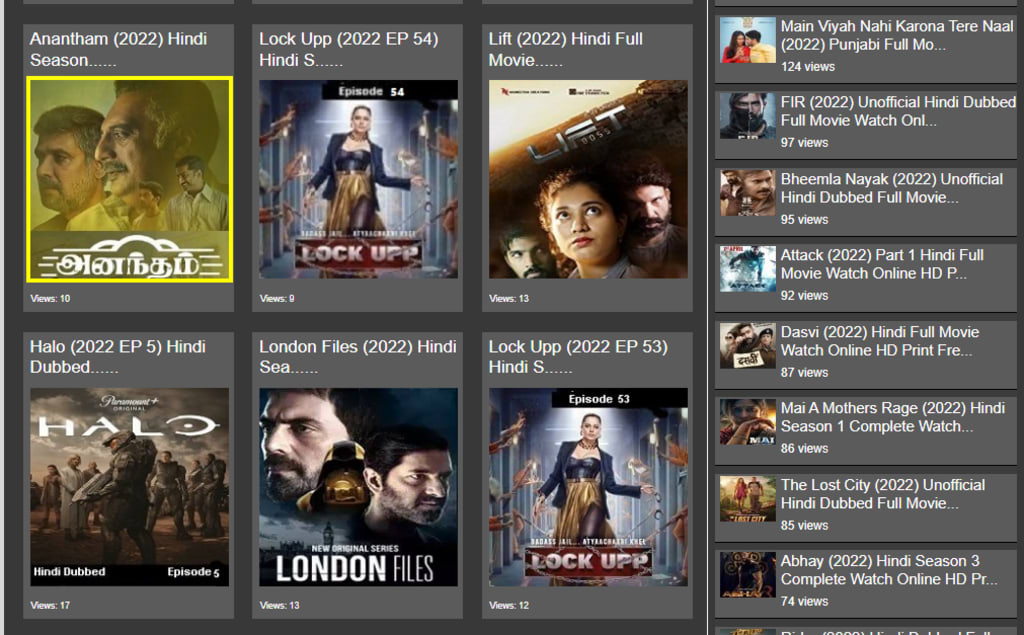
Task: Open the Anantham (2022) Hindi Season title link
Action: pyautogui.click(x=118, y=50)
